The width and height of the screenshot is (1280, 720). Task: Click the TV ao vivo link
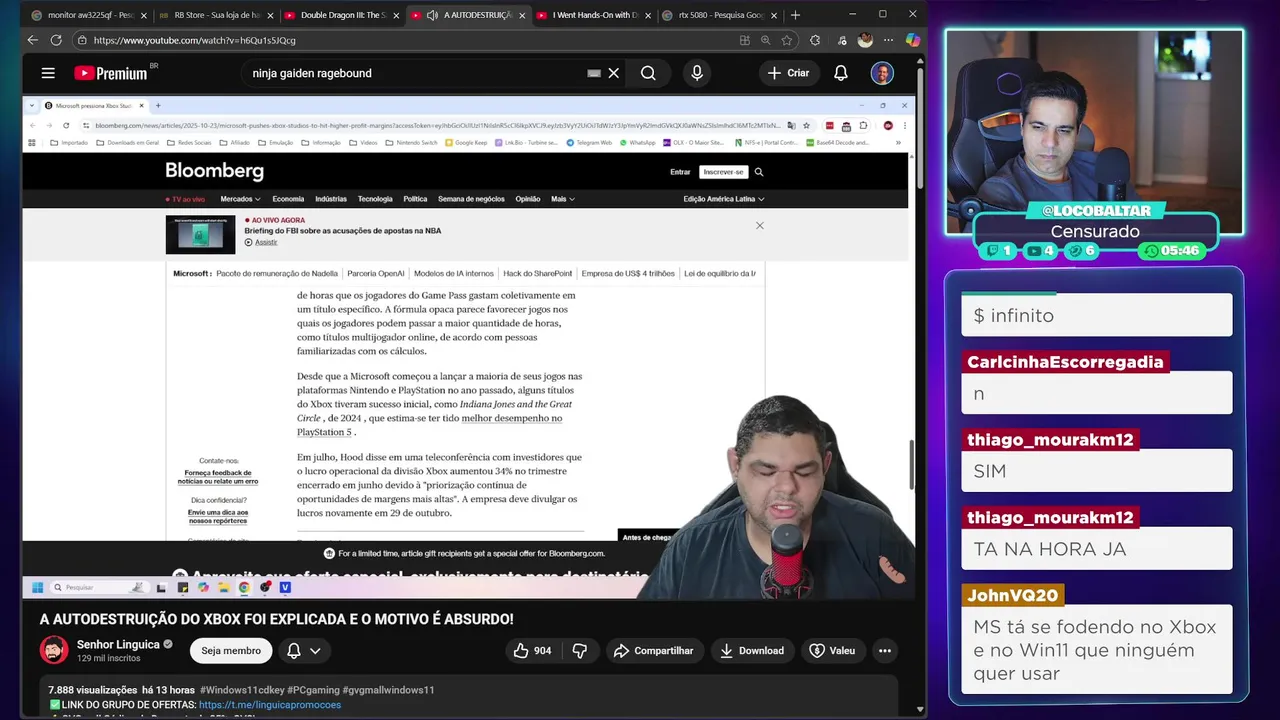click(x=185, y=199)
